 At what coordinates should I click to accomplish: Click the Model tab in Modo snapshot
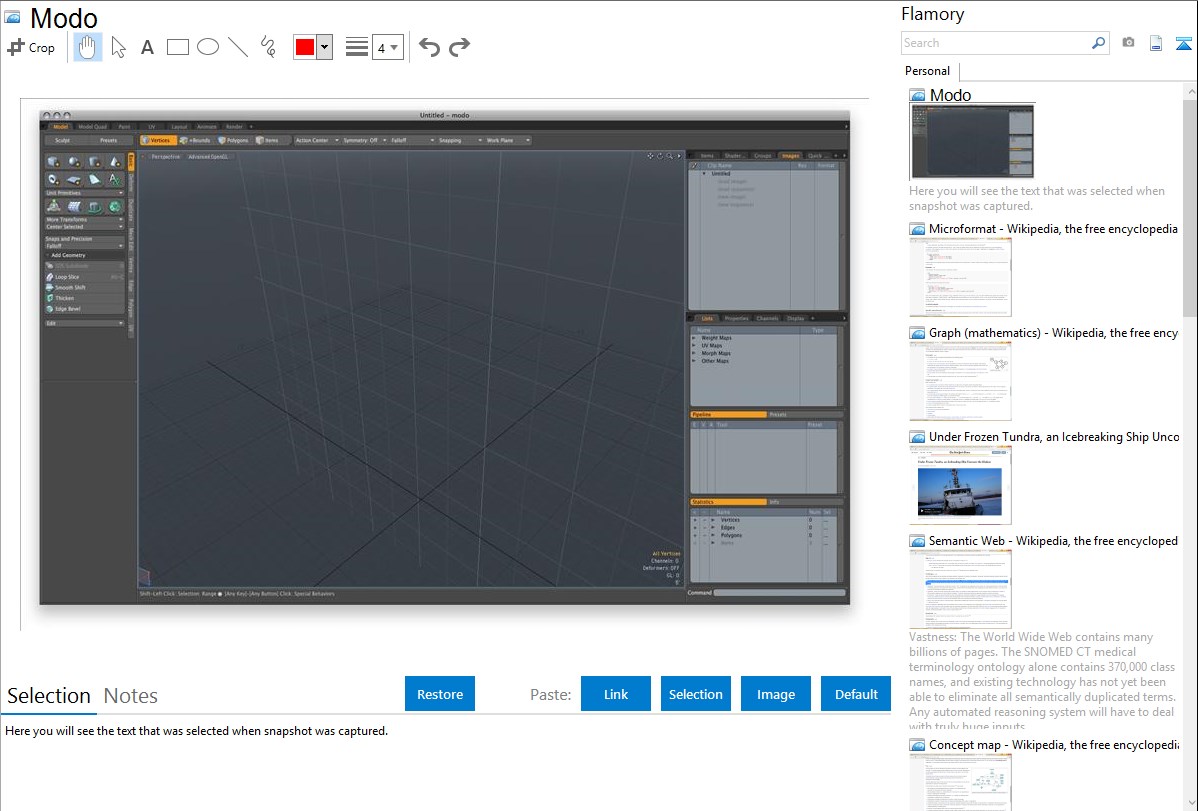pos(60,127)
